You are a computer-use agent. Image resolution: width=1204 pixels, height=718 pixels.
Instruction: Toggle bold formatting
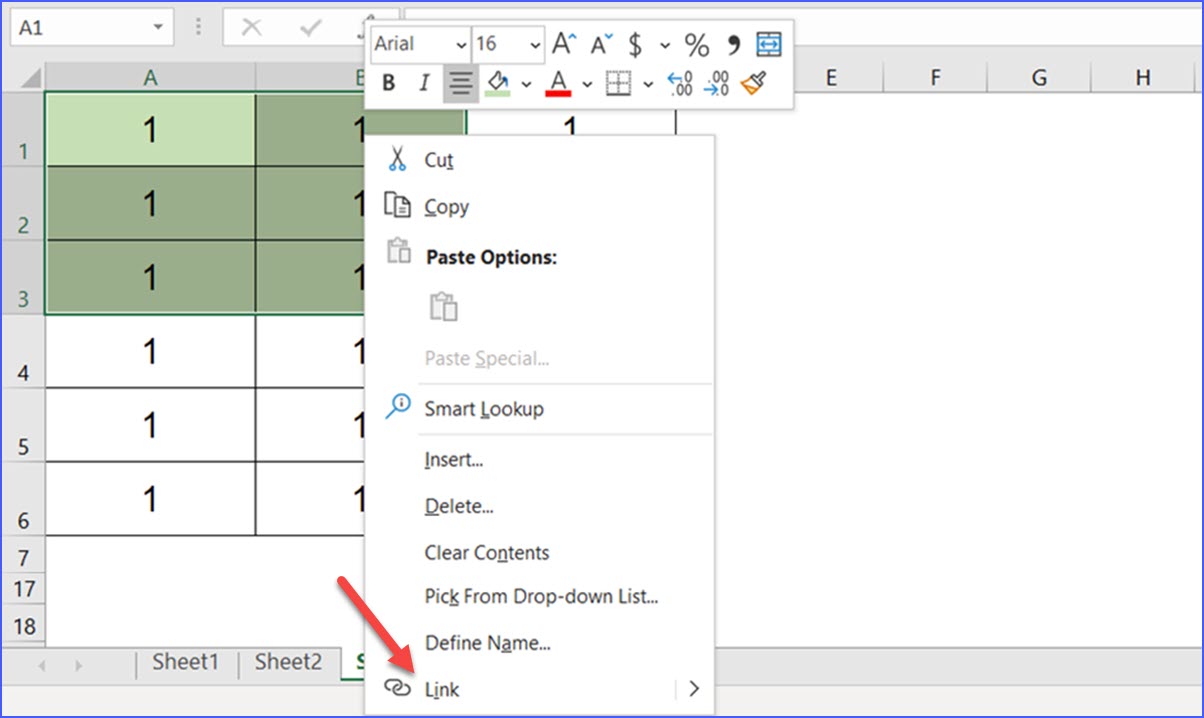pyautogui.click(x=387, y=84)
